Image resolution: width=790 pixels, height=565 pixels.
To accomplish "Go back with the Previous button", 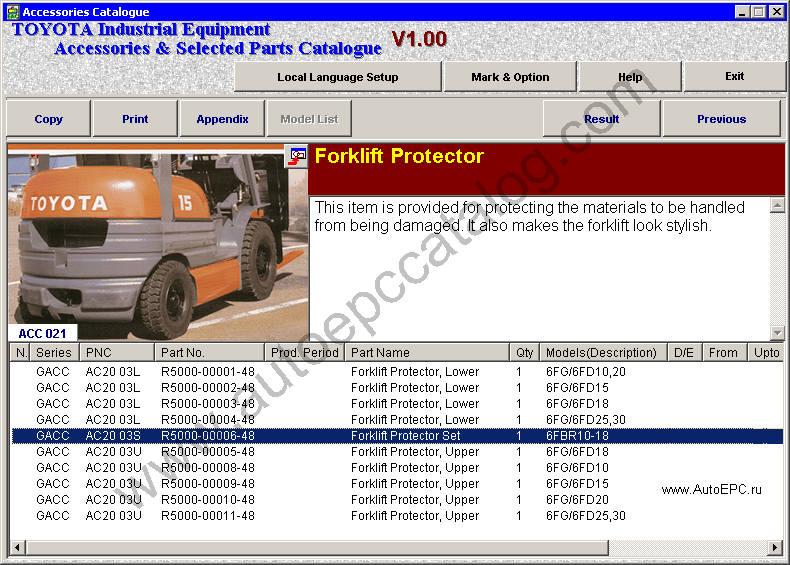I will [x=721, y=119].
